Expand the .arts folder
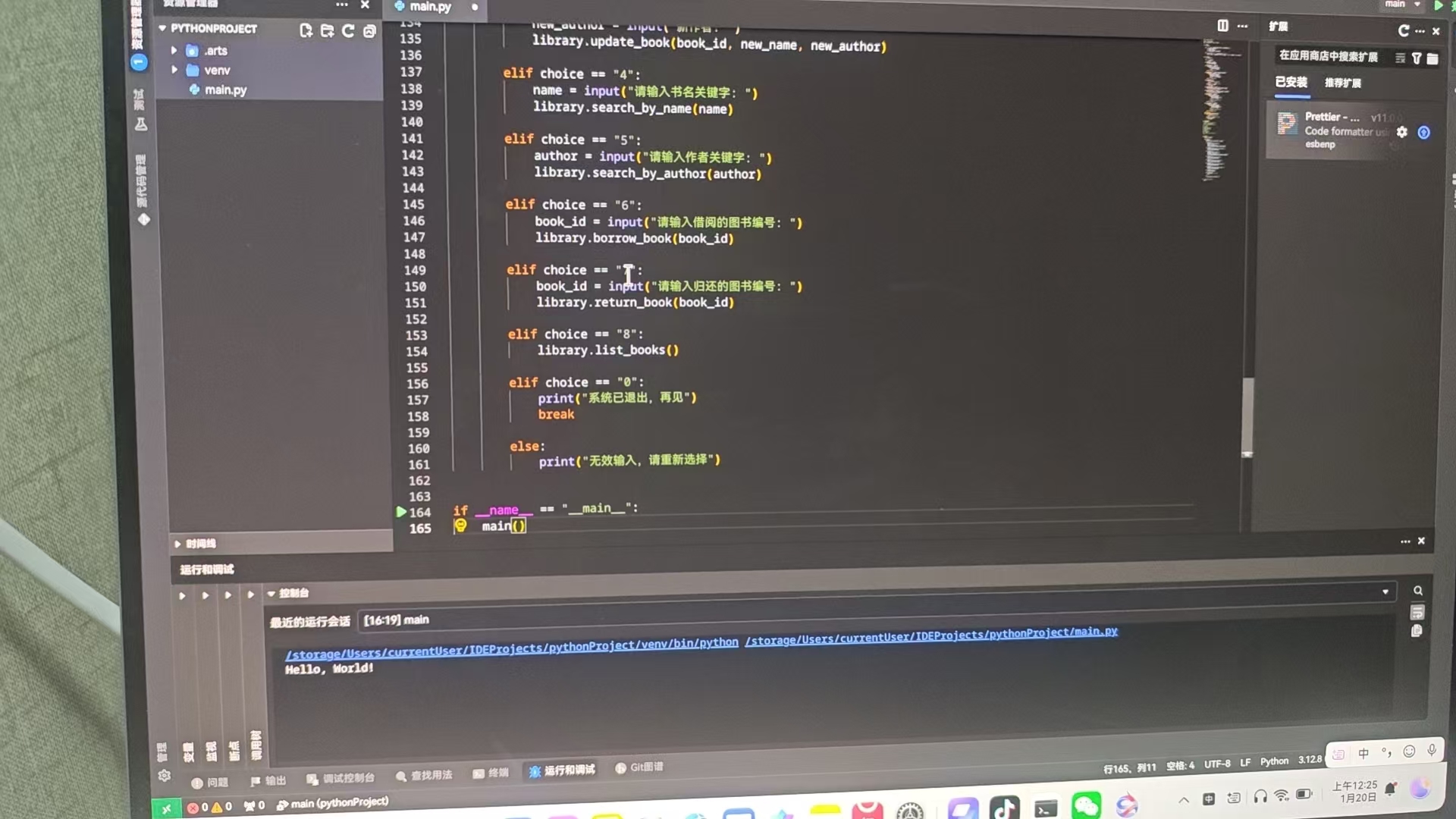 click(174, 51)
